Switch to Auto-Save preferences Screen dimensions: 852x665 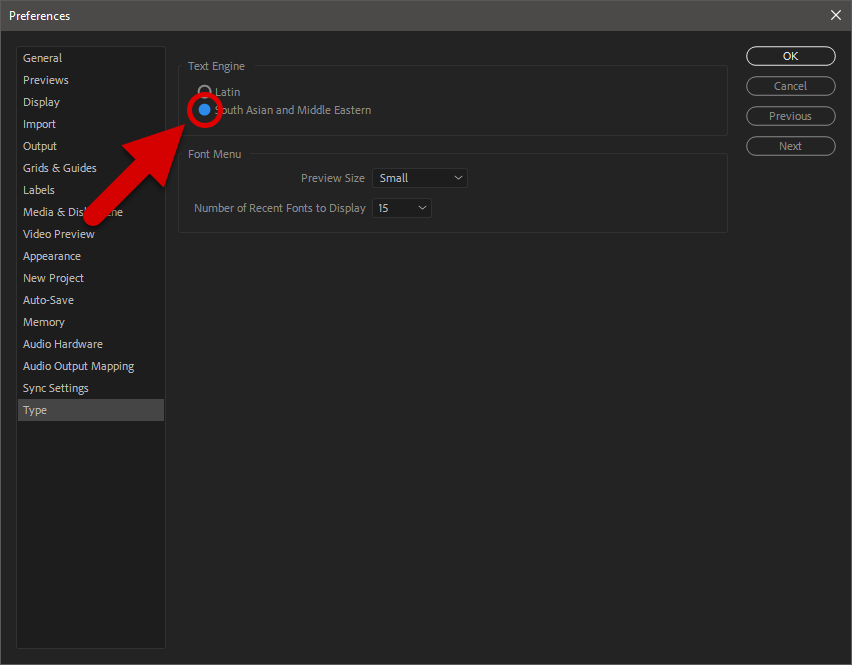pyautogui.click(x=49, y=300)
